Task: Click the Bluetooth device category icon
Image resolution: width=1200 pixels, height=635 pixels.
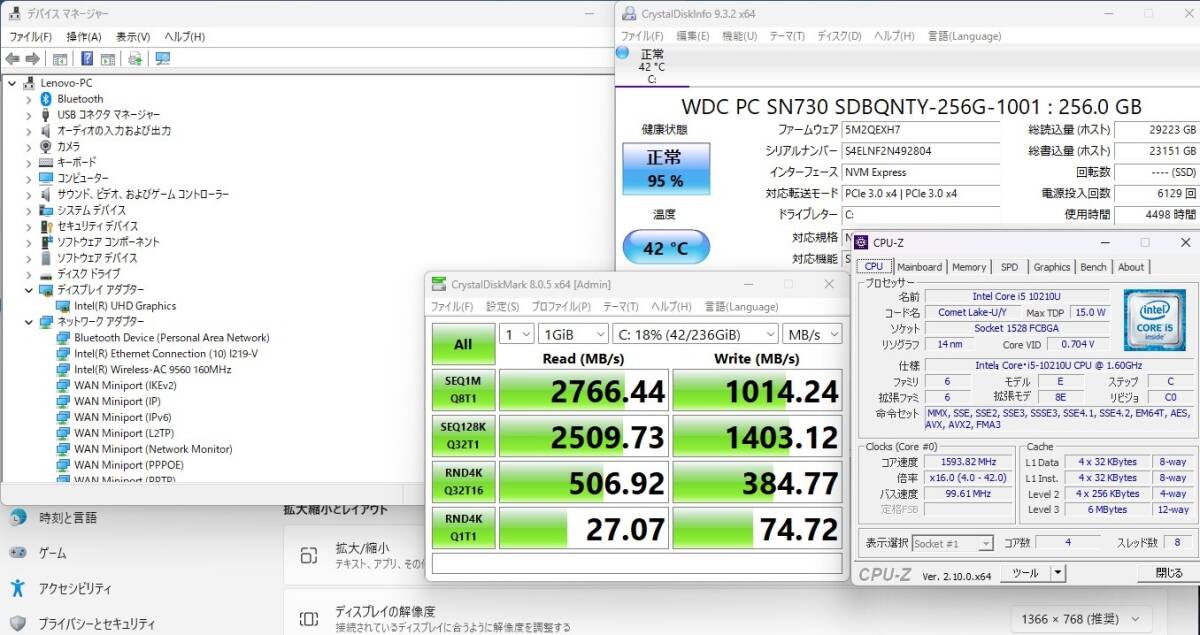Action: 46,99
